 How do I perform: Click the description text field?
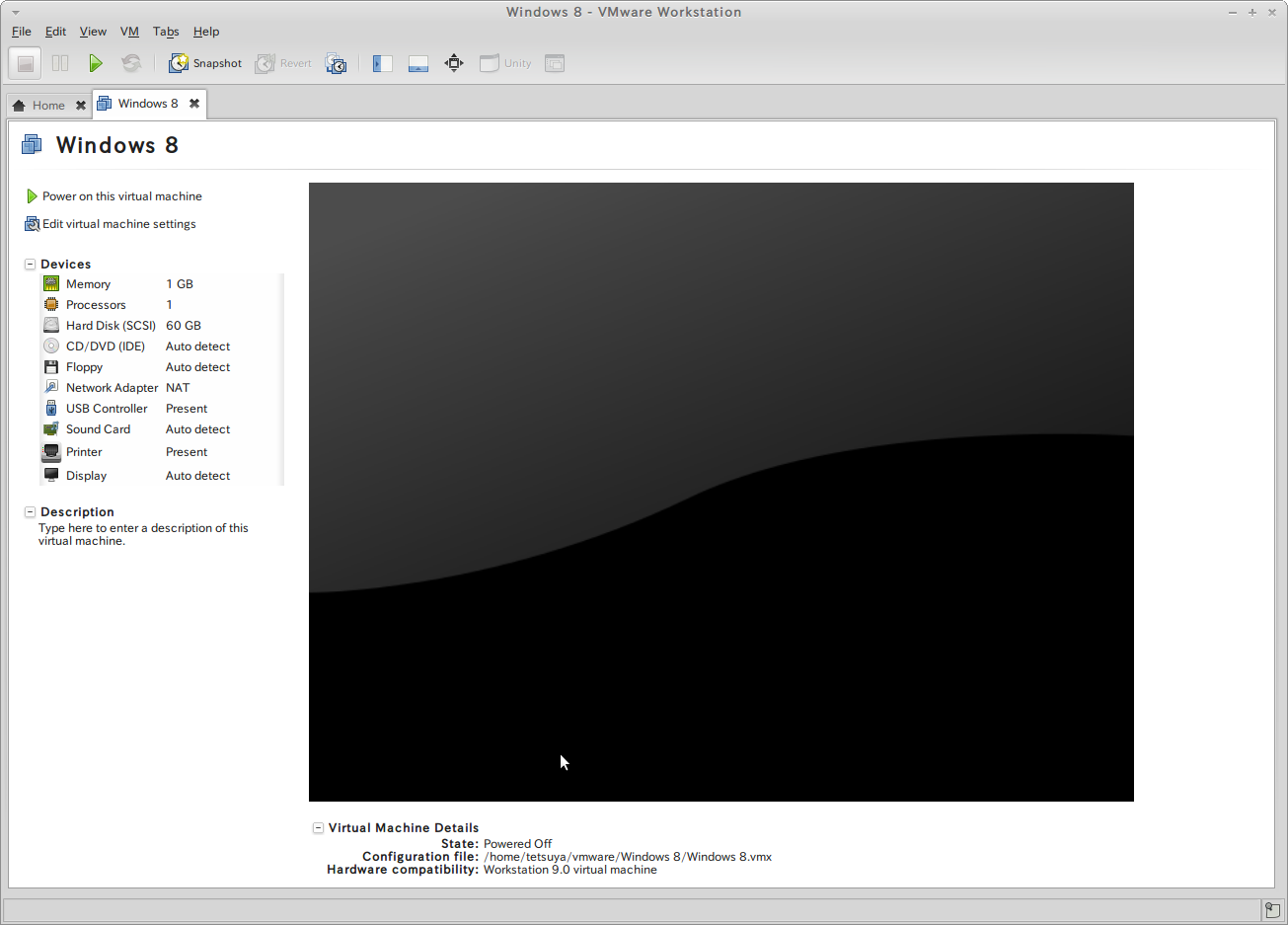143,534
